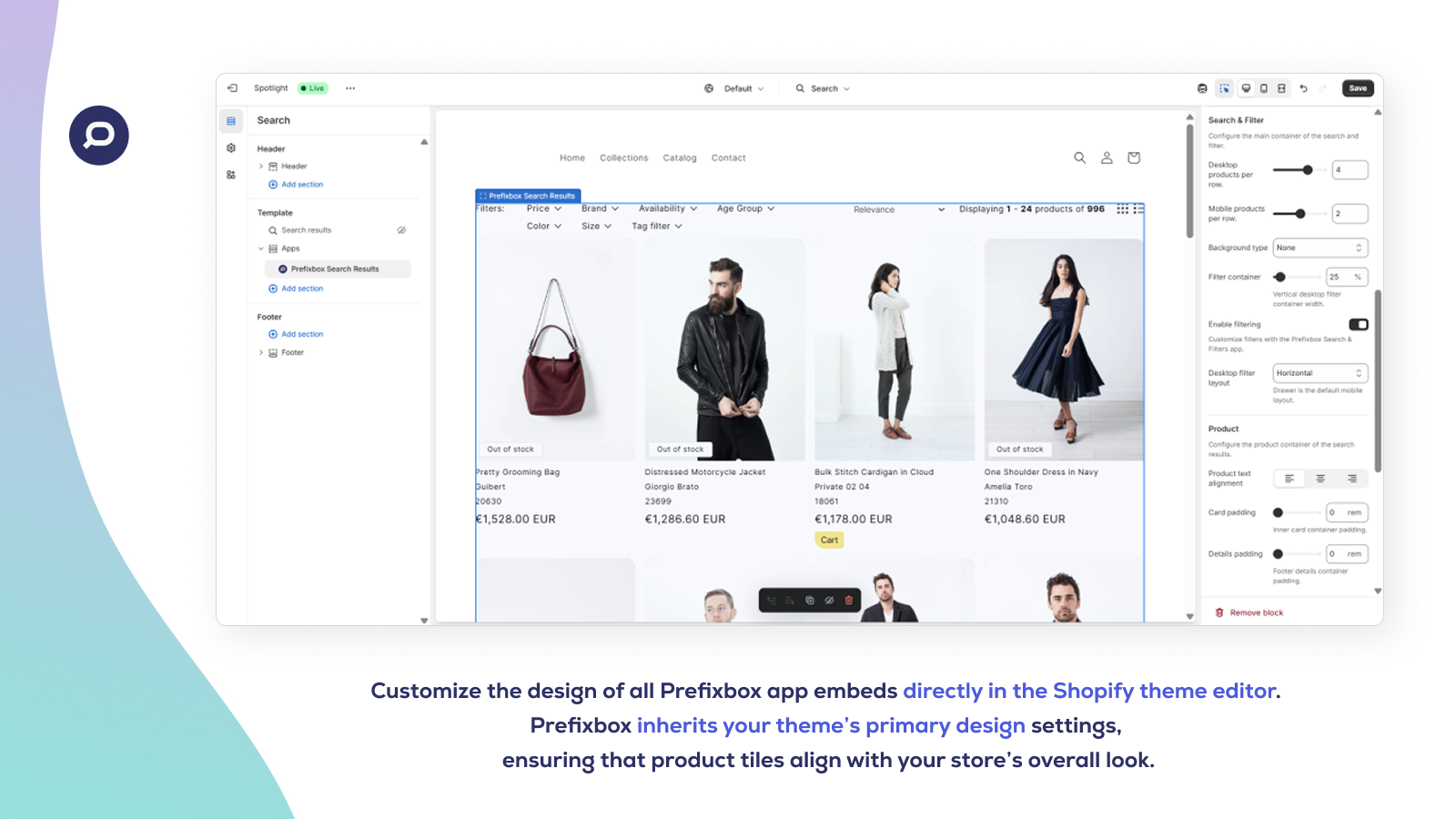
Task: Click the theme assistant icon in top toolbar
Action: (x=1202, y=88)
